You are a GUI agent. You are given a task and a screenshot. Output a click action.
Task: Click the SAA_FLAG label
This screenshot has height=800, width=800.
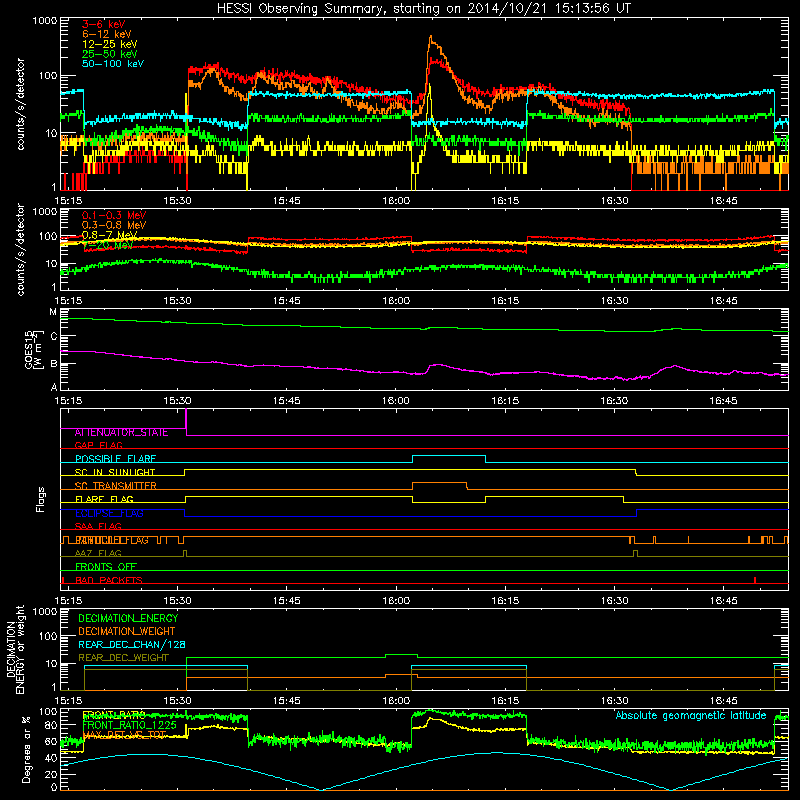98,526
